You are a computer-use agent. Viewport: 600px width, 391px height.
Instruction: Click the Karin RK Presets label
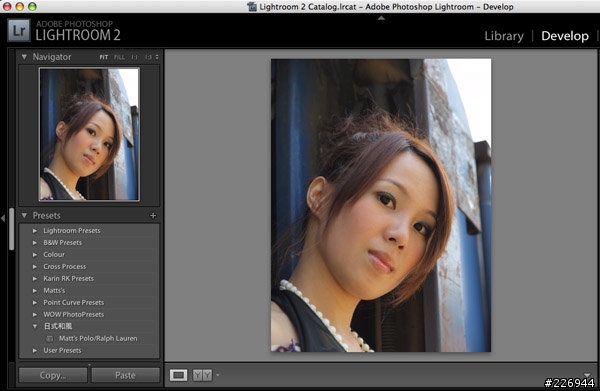(x=68, y=279)
